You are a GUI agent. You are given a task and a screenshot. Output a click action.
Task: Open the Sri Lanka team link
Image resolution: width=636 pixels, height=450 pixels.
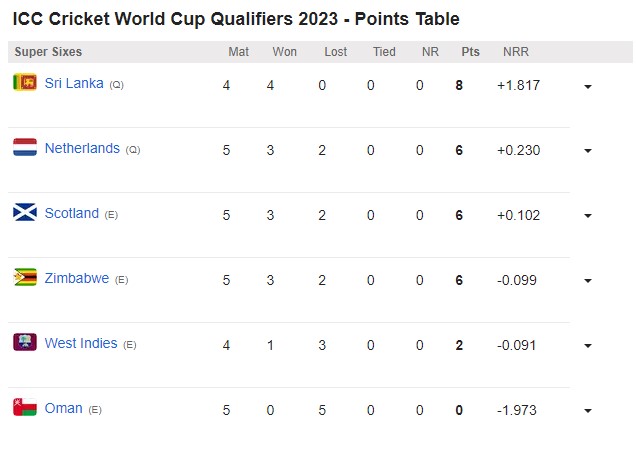click(x=74, y=84)
